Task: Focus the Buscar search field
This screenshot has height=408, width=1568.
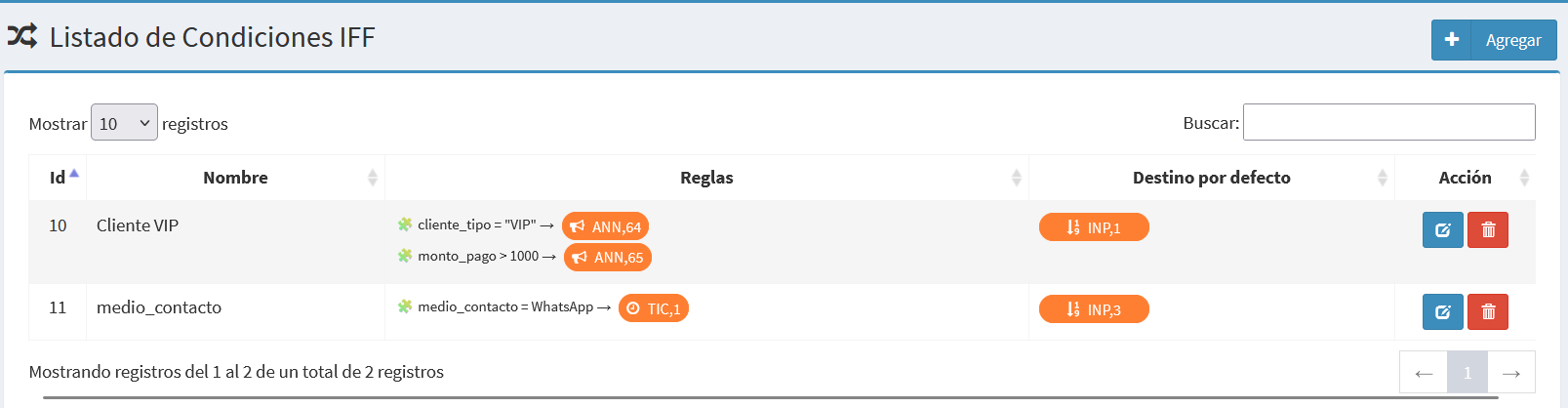Action: click(1389, 122)
